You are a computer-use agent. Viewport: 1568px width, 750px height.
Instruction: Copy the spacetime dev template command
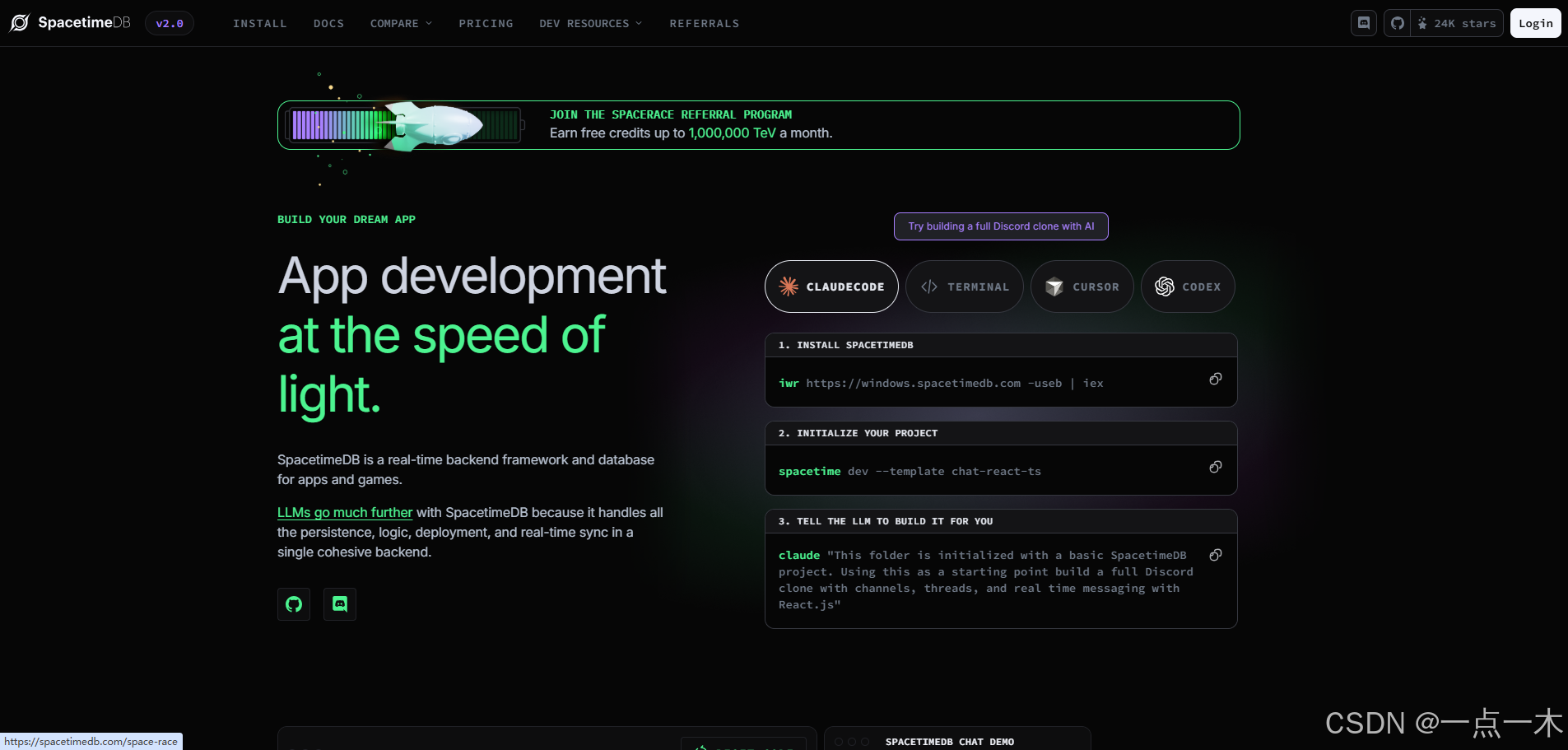(x=1215, y=467)
